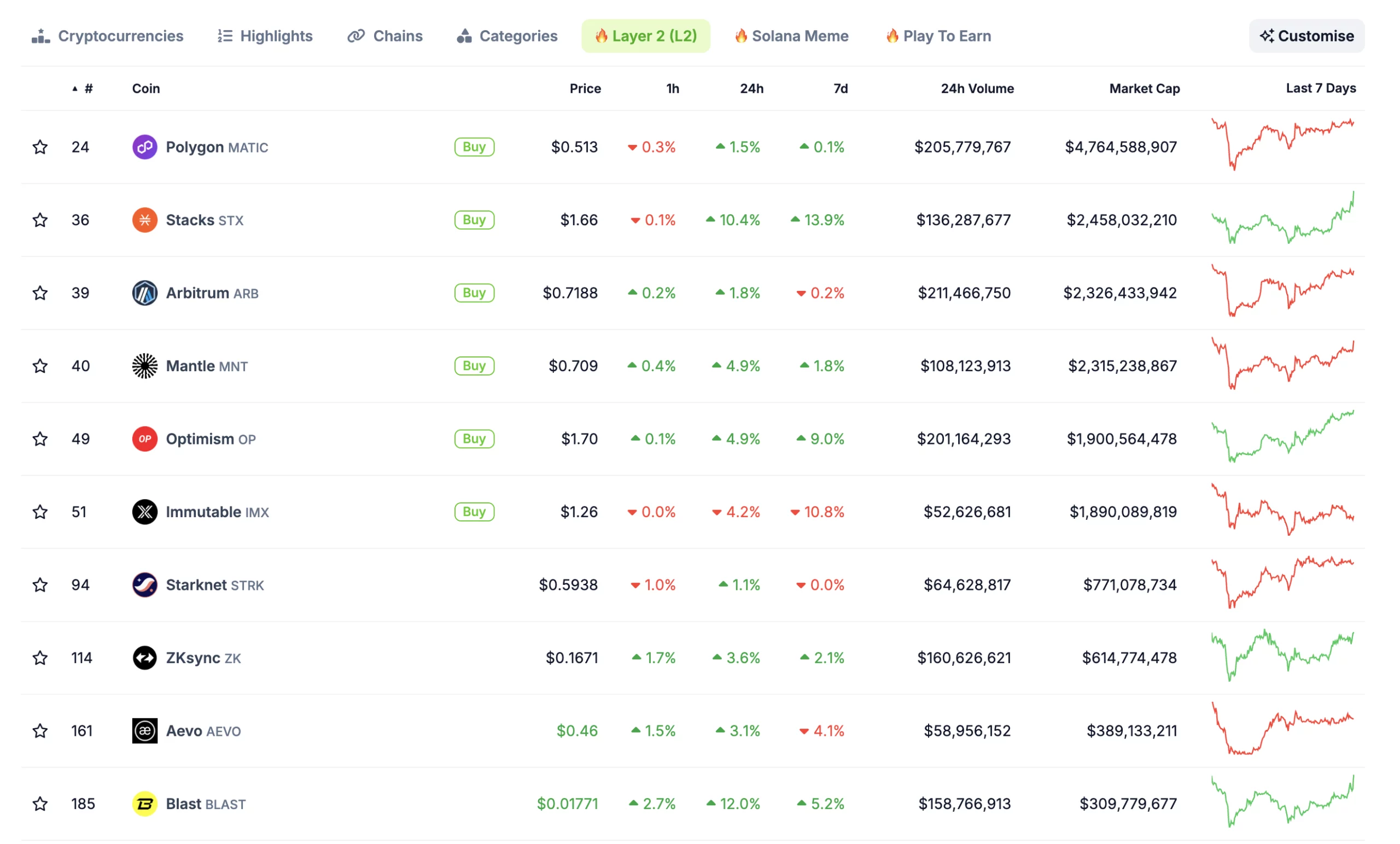Switch to the Highlights tab
This screenshot has height=844, width=1400.
265,36
